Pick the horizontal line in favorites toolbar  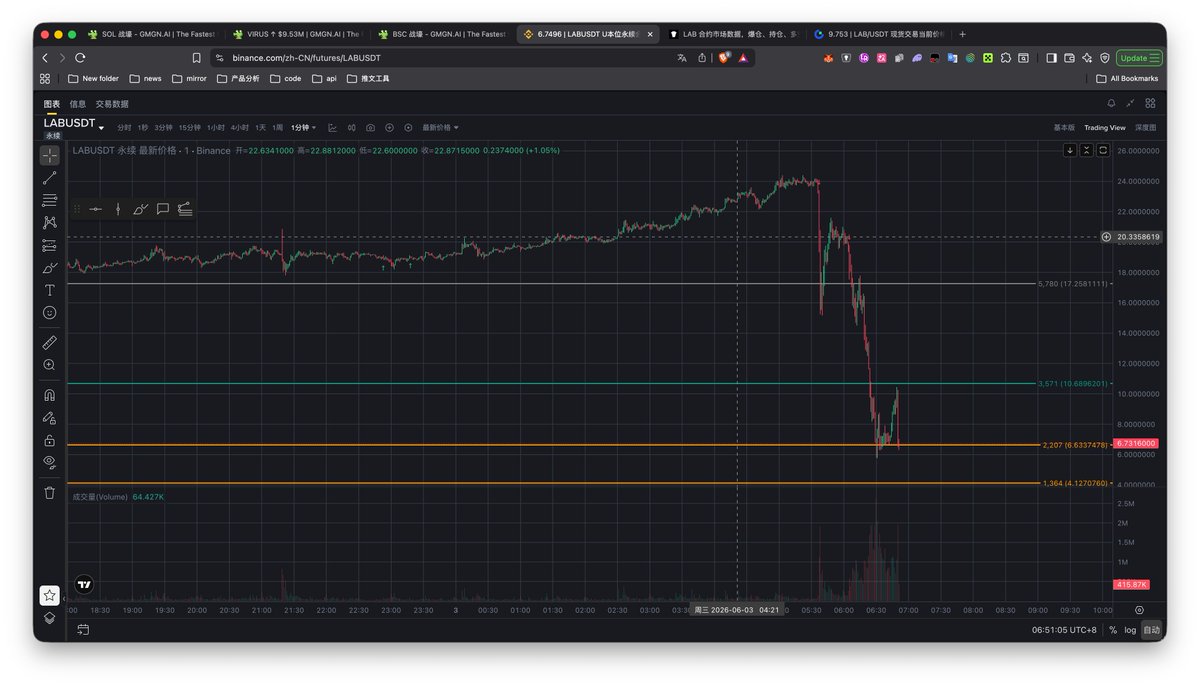tap(95, 209)
